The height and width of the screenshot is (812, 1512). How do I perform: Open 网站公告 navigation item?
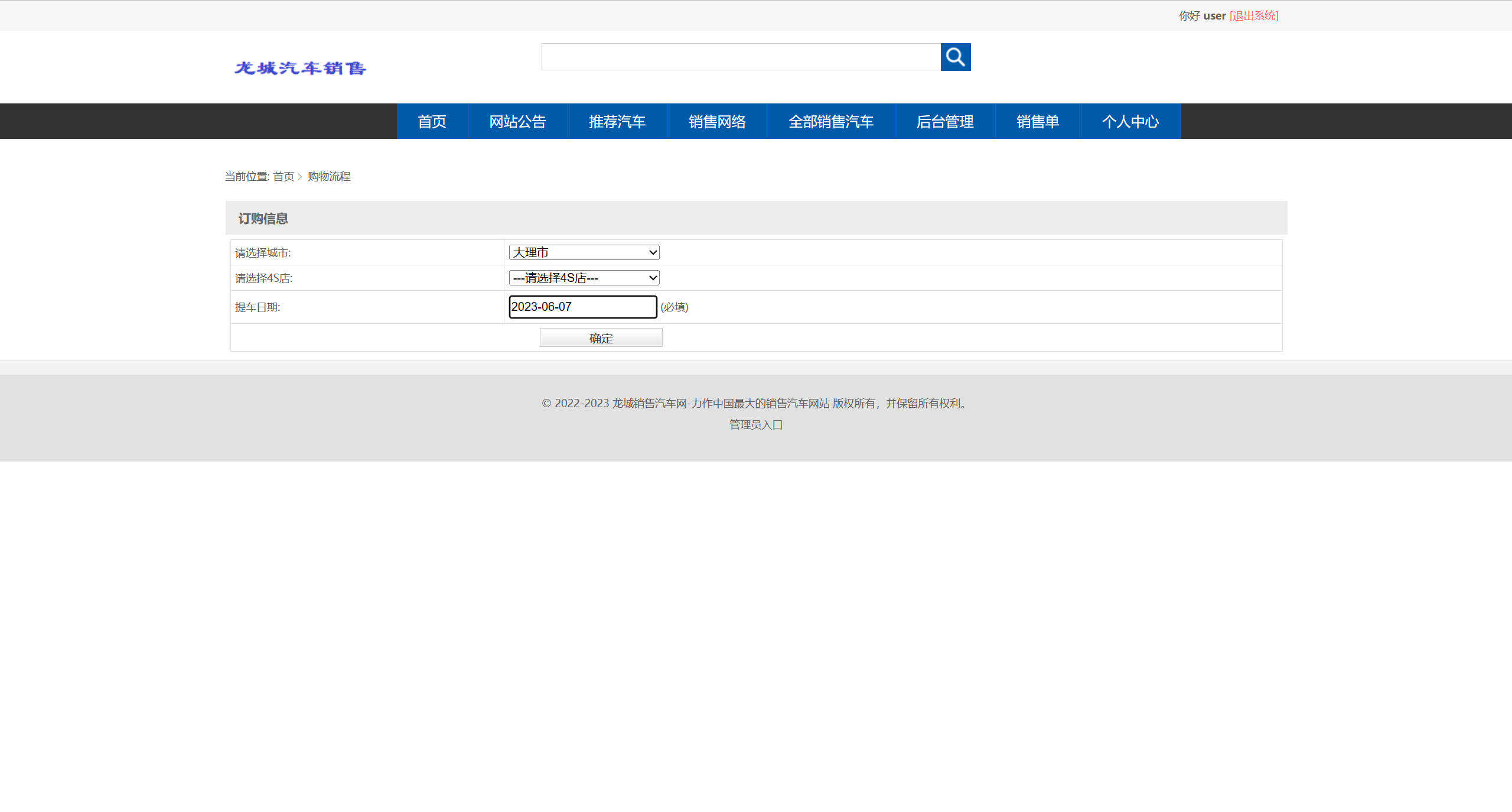click(x=517, y=122)
